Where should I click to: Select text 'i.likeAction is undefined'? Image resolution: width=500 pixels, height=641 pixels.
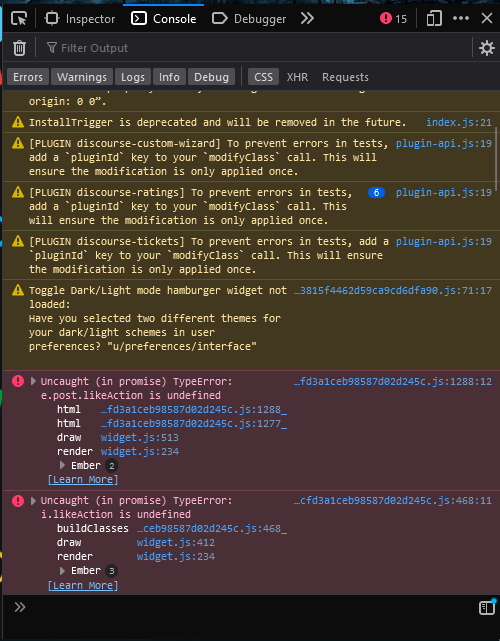coord(116,514)
